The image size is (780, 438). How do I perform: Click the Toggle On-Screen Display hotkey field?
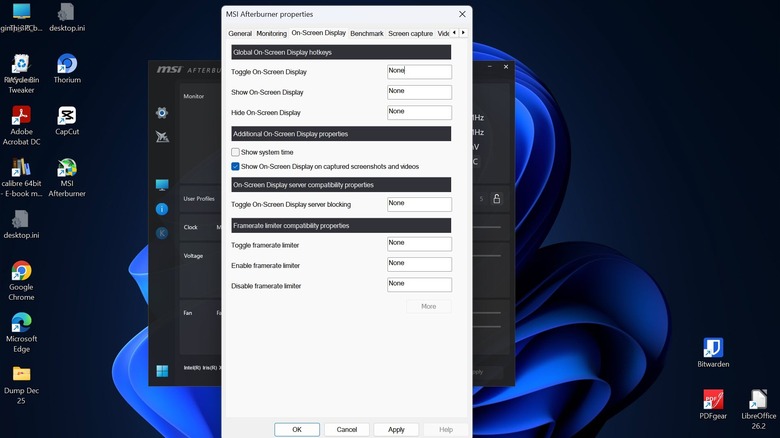click(x=419, y=72)
